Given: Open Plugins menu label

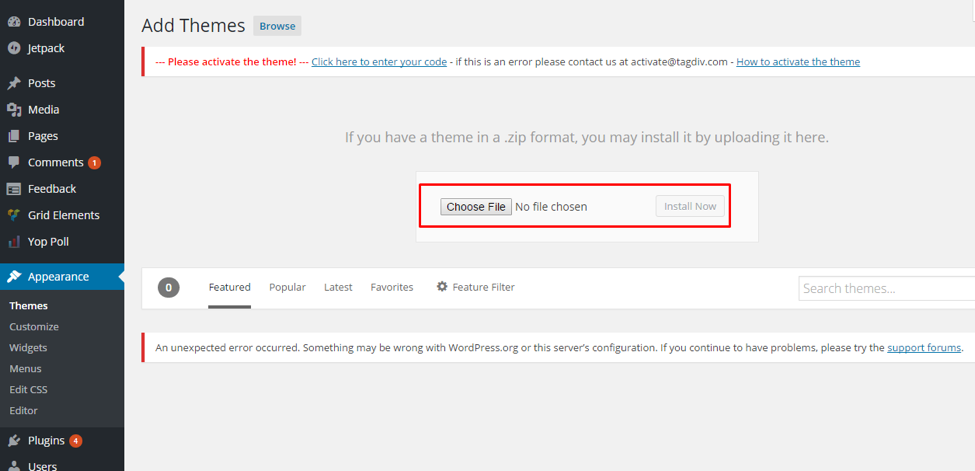Looking at the screenshot, I should point(46,441).
